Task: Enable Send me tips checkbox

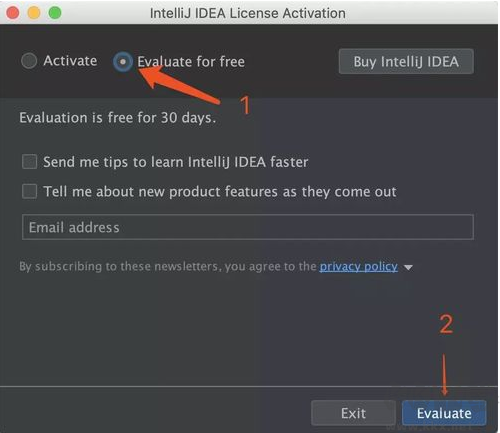Action: click(x=29, y=162)
